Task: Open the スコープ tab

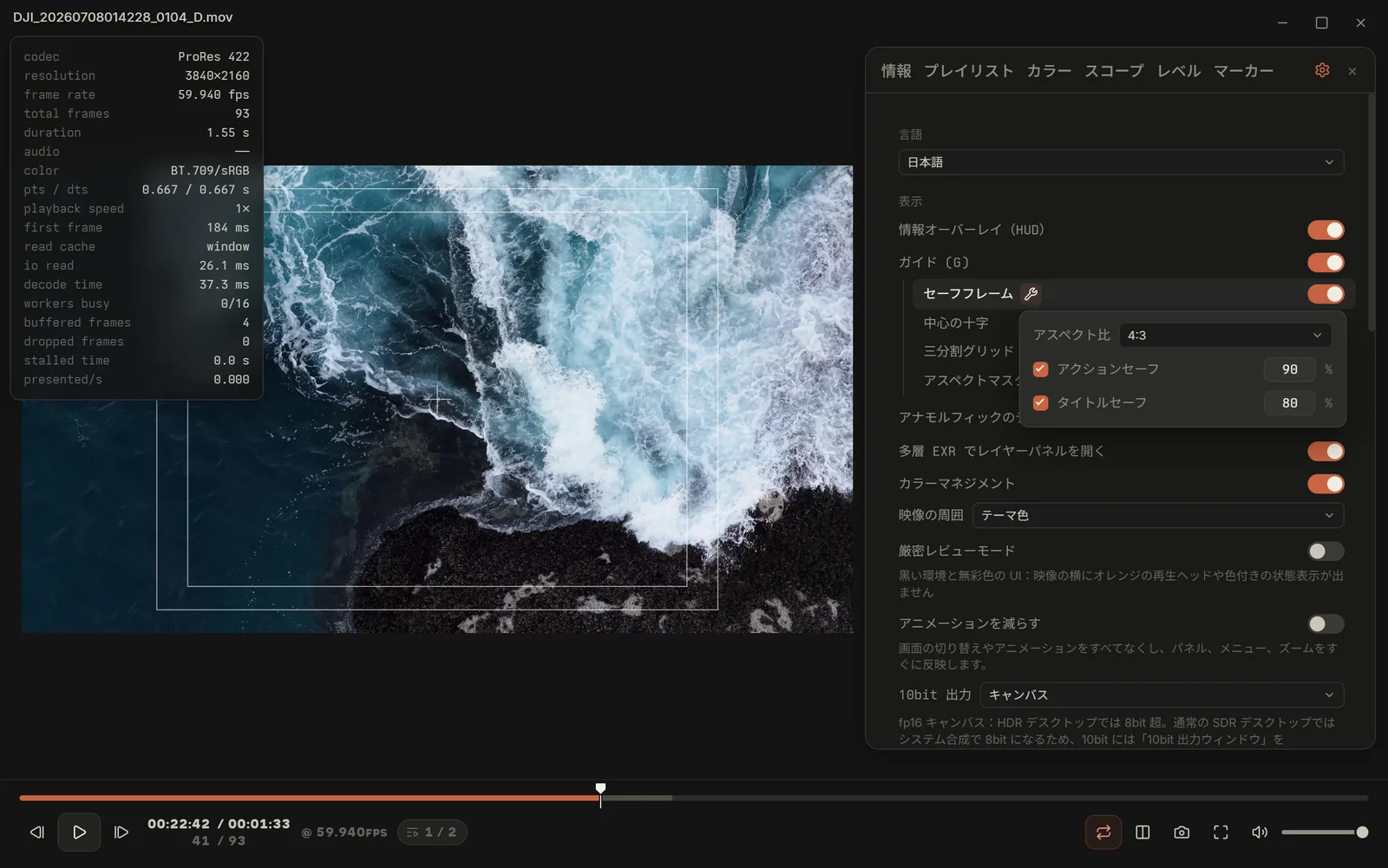Action: (x=1114, y=71)
